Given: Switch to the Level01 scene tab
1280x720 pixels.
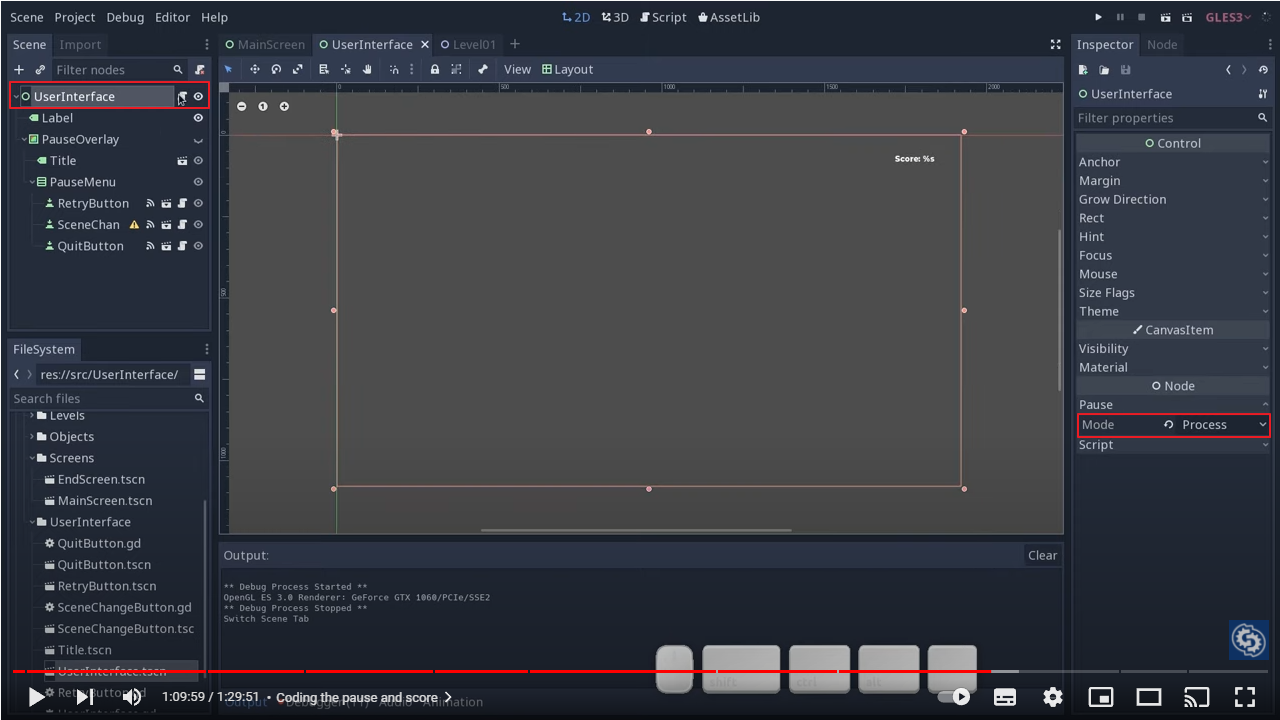Looking at the screenshot, I should 469,45.
